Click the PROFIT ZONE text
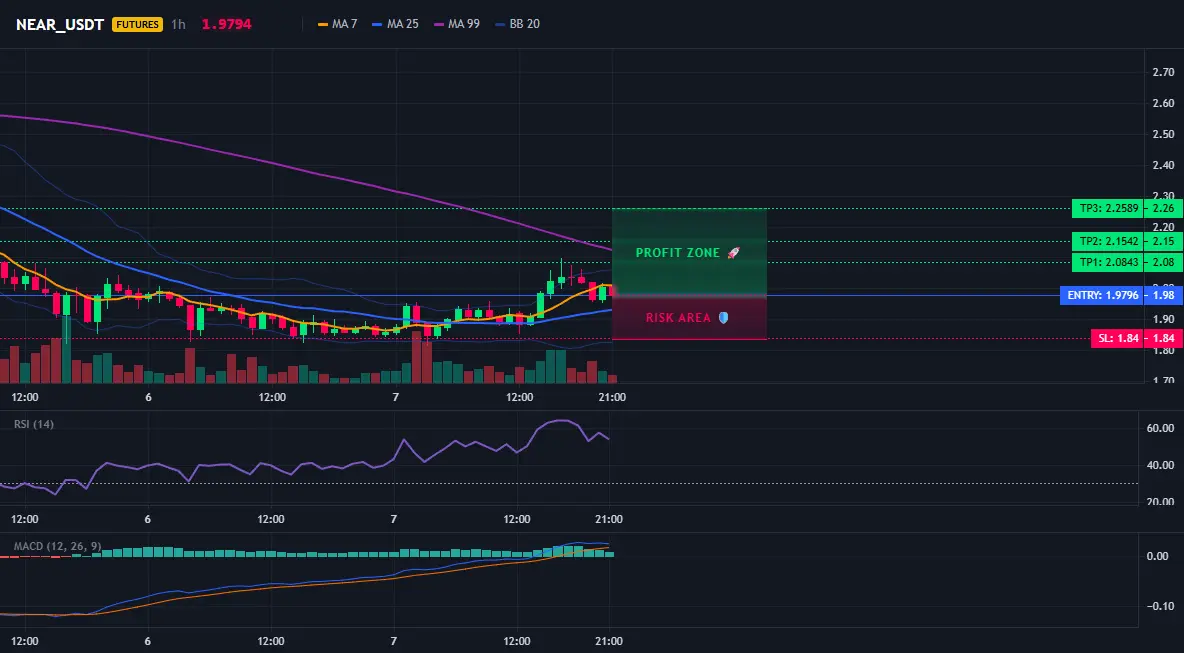The width and height of the screenshot is (1184, 653). pyautogui.click(x=678, y=253)
